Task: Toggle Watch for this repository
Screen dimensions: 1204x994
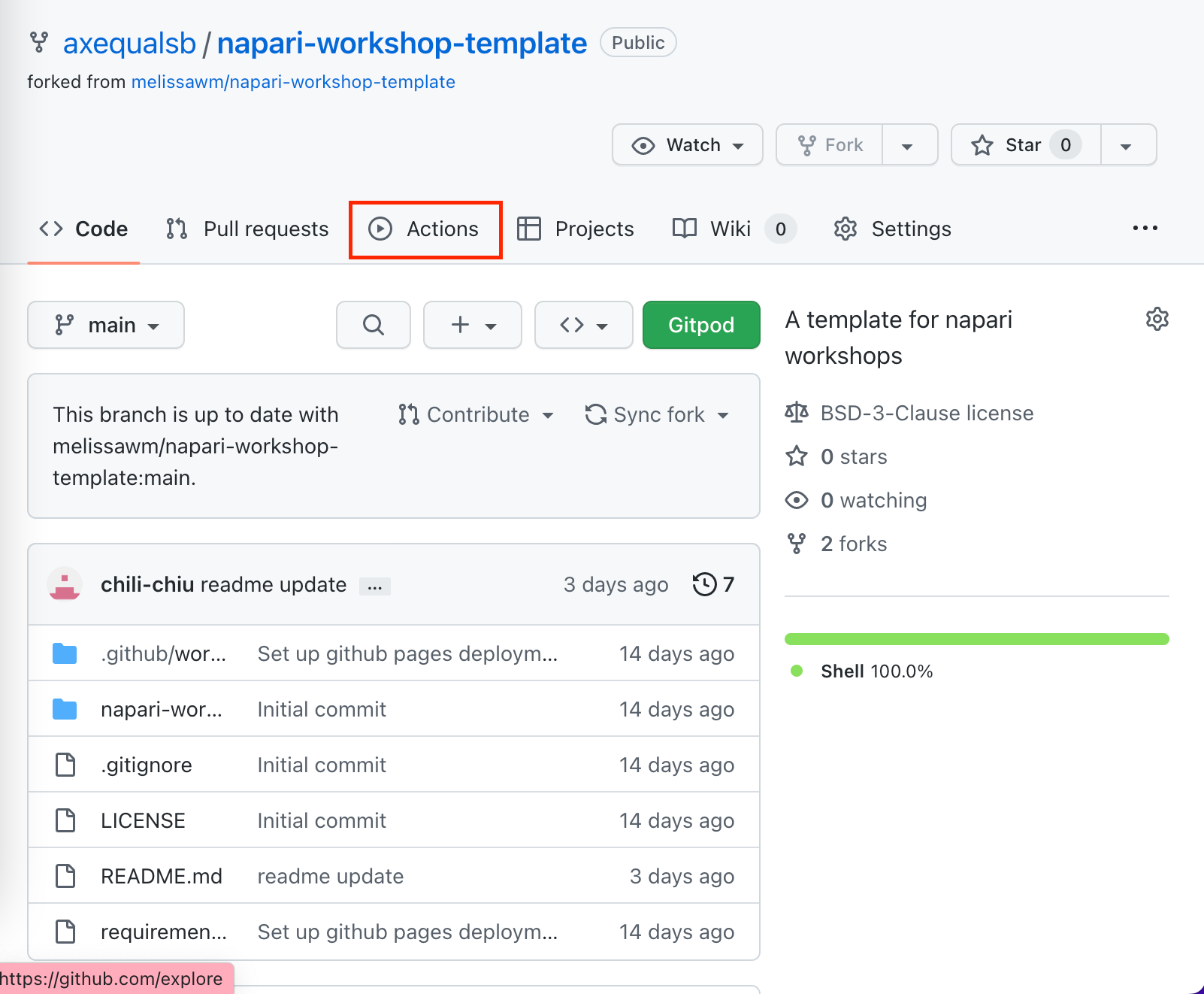Action: click(686, 144)
